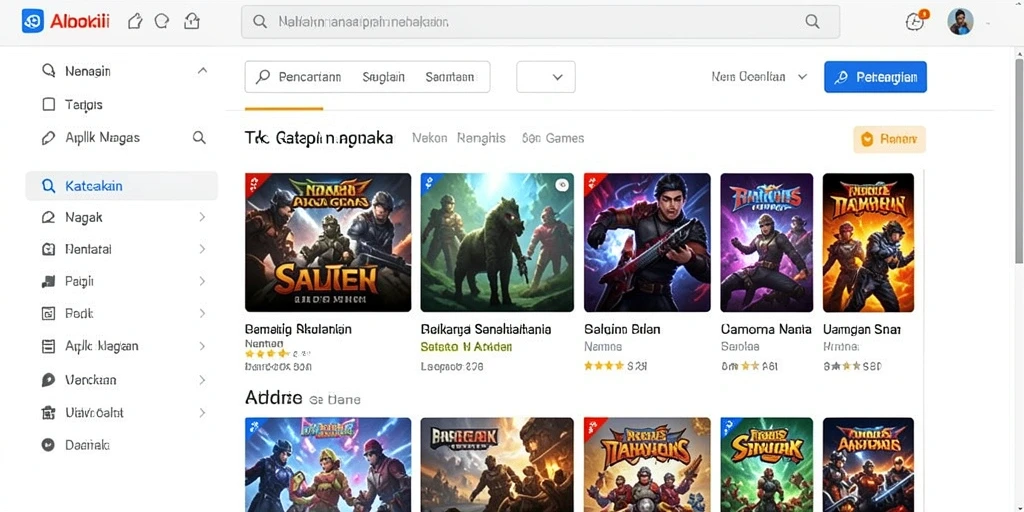The image size is (1024, 512).
Task: Click the Daaniak sidebar icon
Action: click(48, 445)
